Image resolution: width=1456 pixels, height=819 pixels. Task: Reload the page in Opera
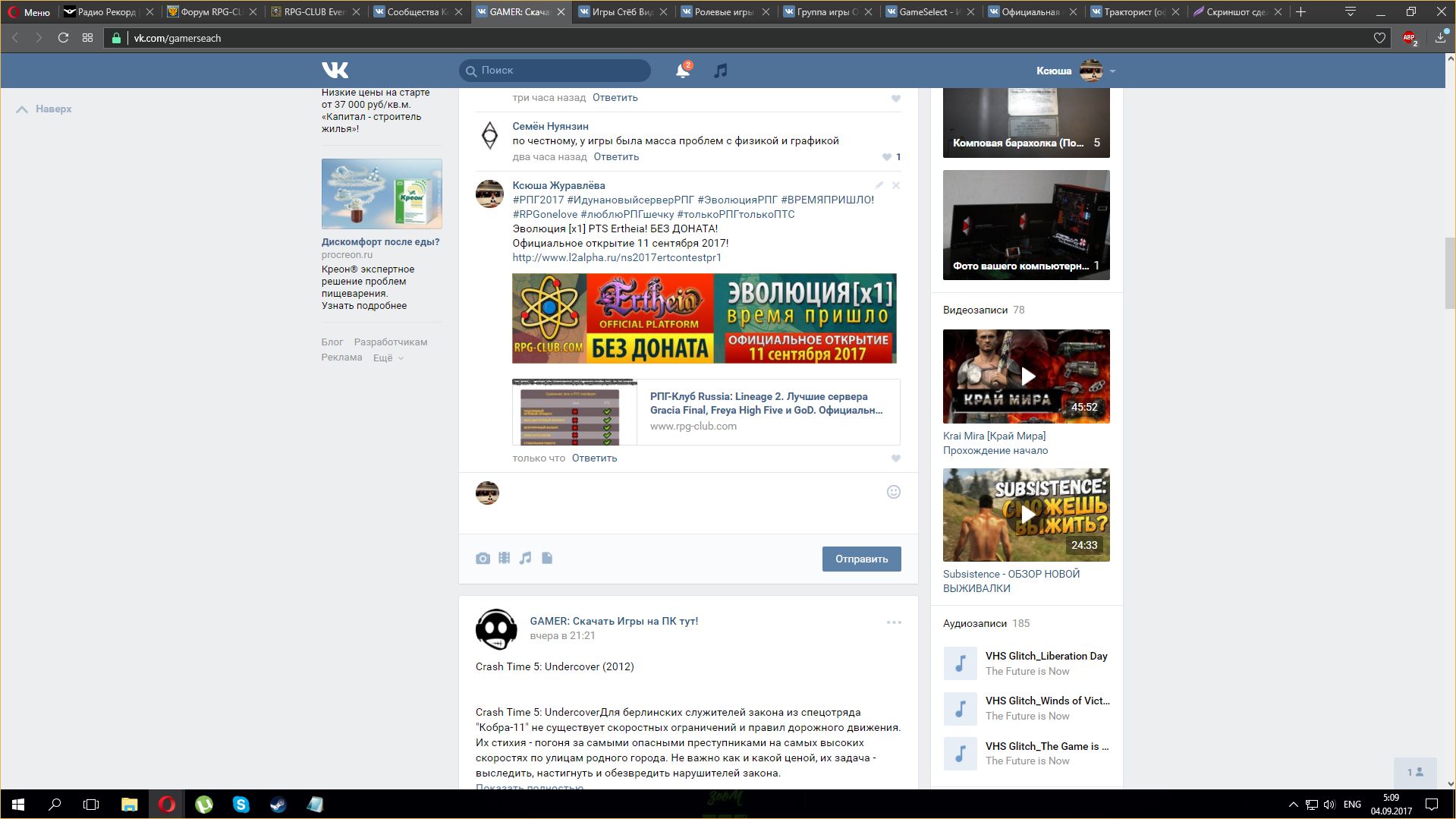pyautogui.click(x=64, y=38)
